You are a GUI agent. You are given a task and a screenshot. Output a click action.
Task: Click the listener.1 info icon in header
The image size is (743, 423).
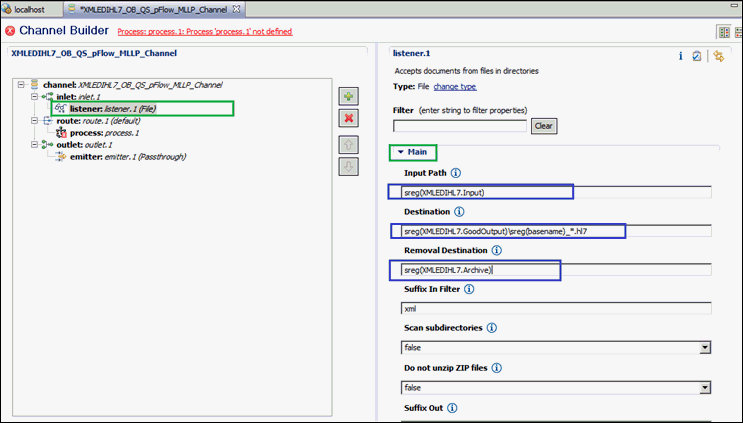point(680,56)
